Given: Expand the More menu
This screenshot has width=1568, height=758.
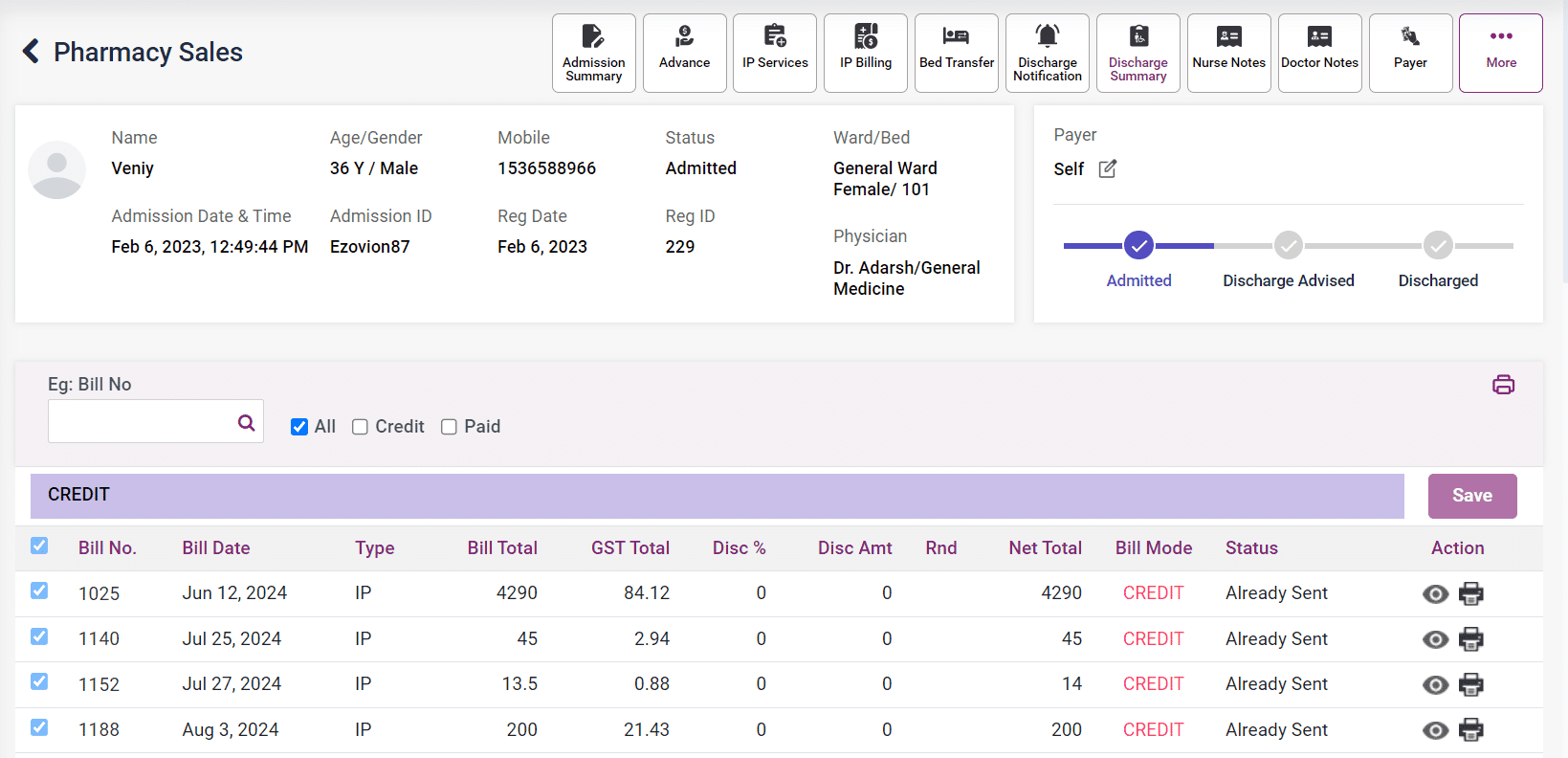Looking at the screenshot, I should (x=1500, y=54).
